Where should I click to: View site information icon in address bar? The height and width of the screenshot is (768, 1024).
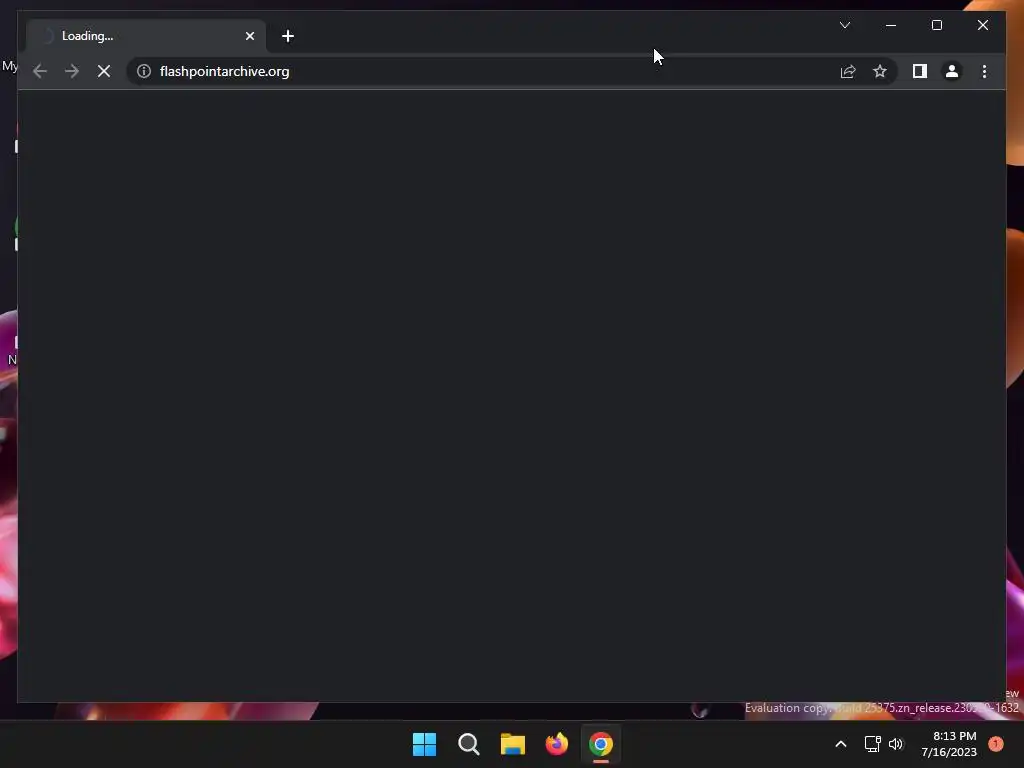point(144,71)
